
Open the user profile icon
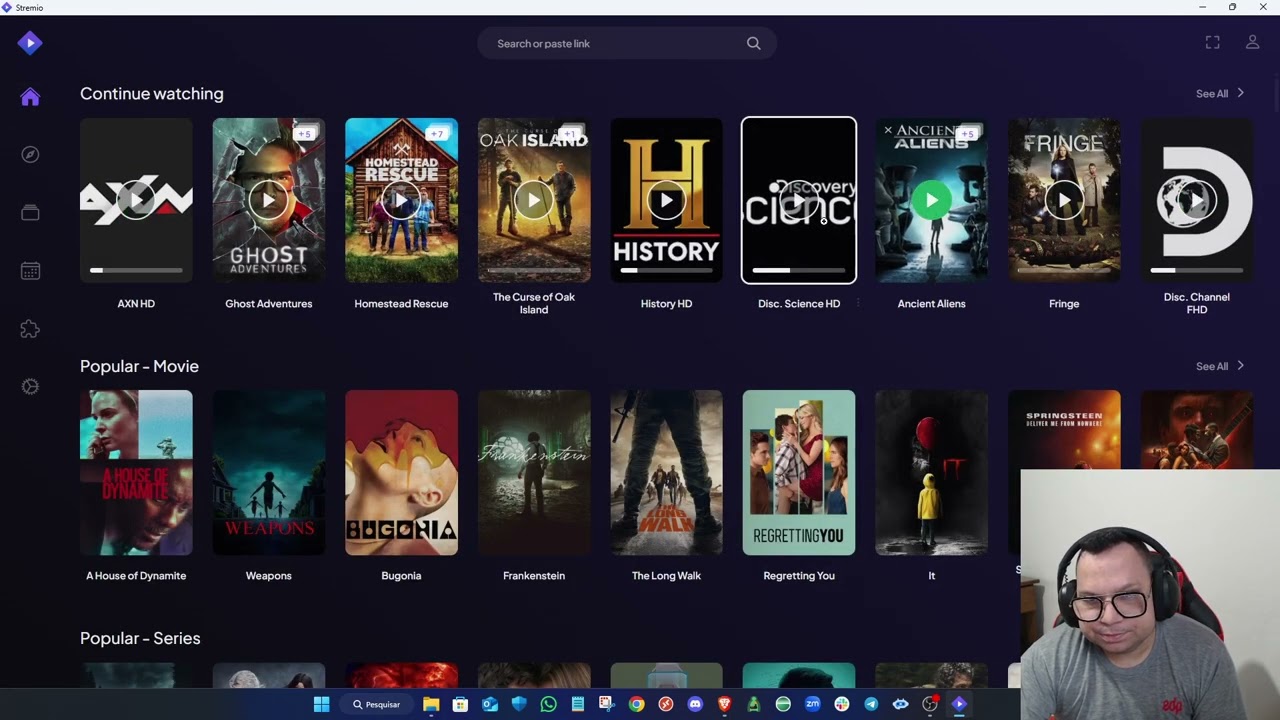[1252, 42]
